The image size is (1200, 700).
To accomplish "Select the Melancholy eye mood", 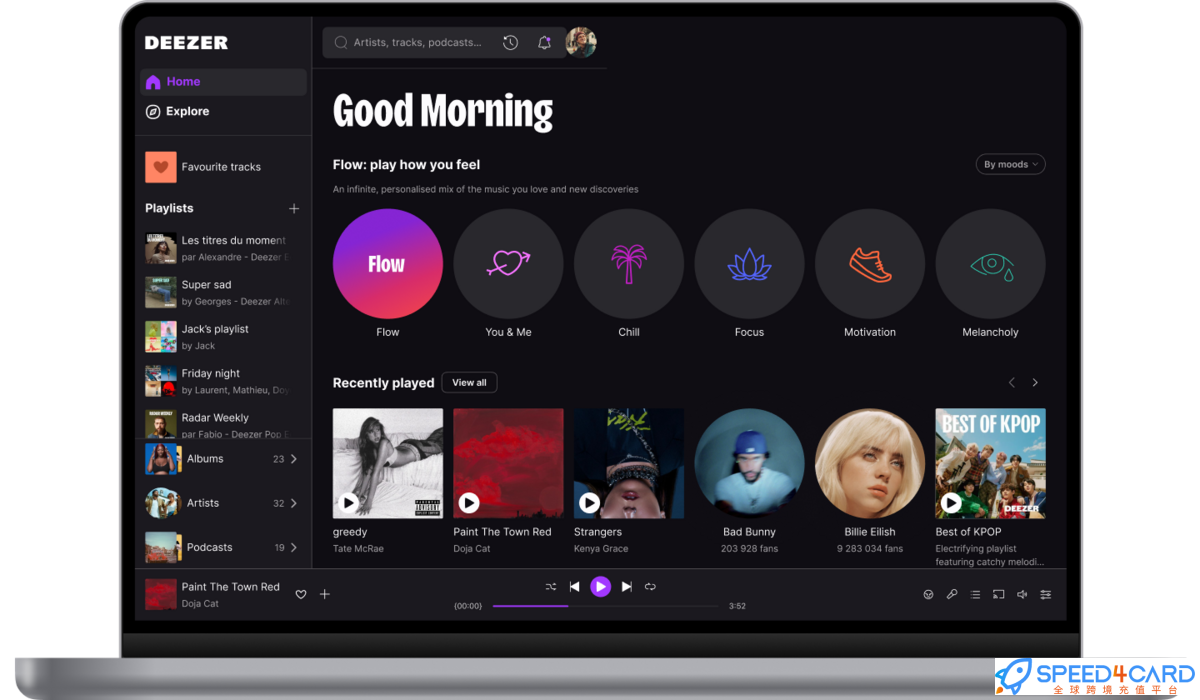I will [x=990, y=264].
